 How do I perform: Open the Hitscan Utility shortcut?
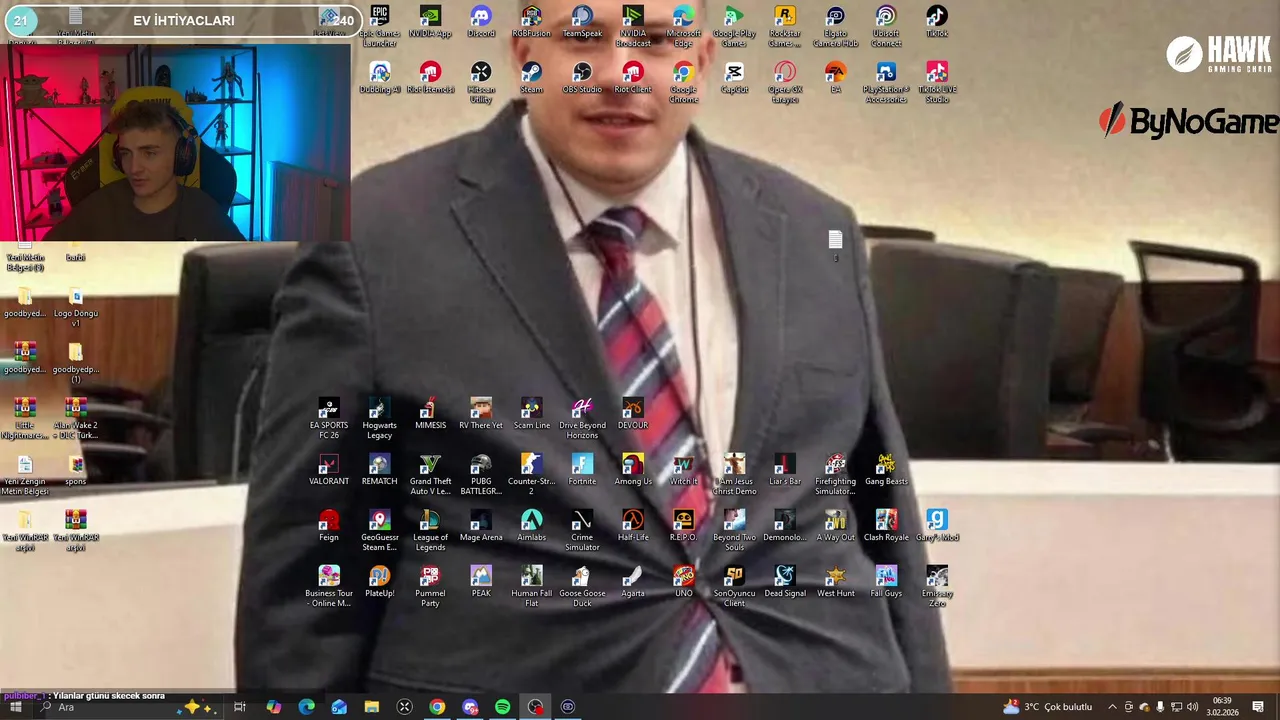[481, 82]
